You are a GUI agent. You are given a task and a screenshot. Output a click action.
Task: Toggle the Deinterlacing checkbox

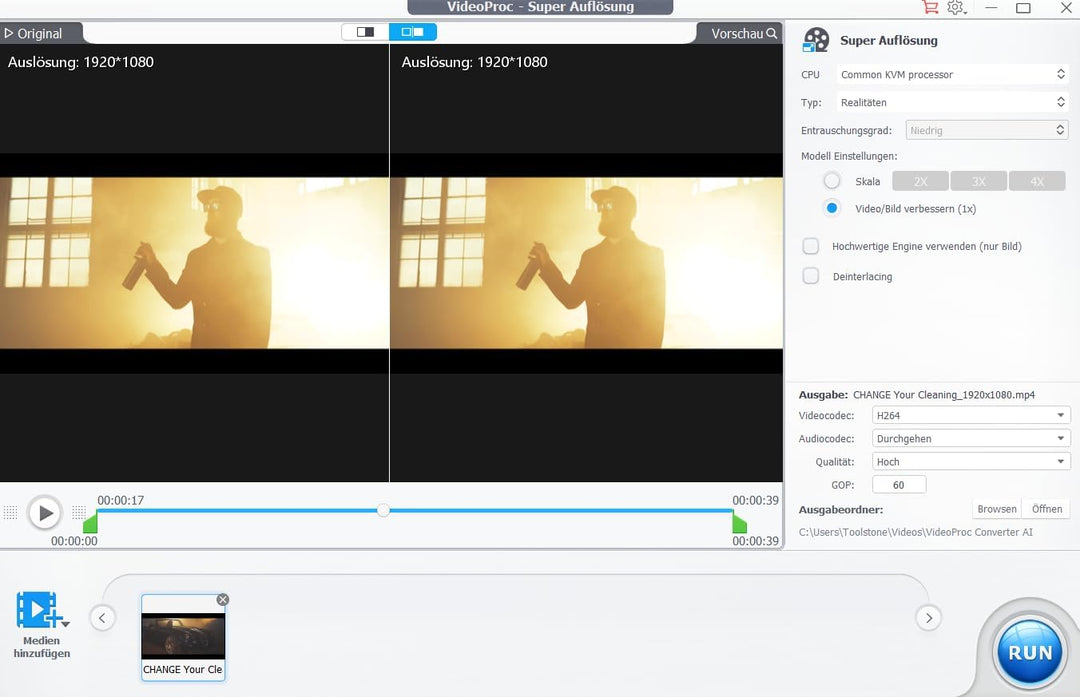point(811,276)
